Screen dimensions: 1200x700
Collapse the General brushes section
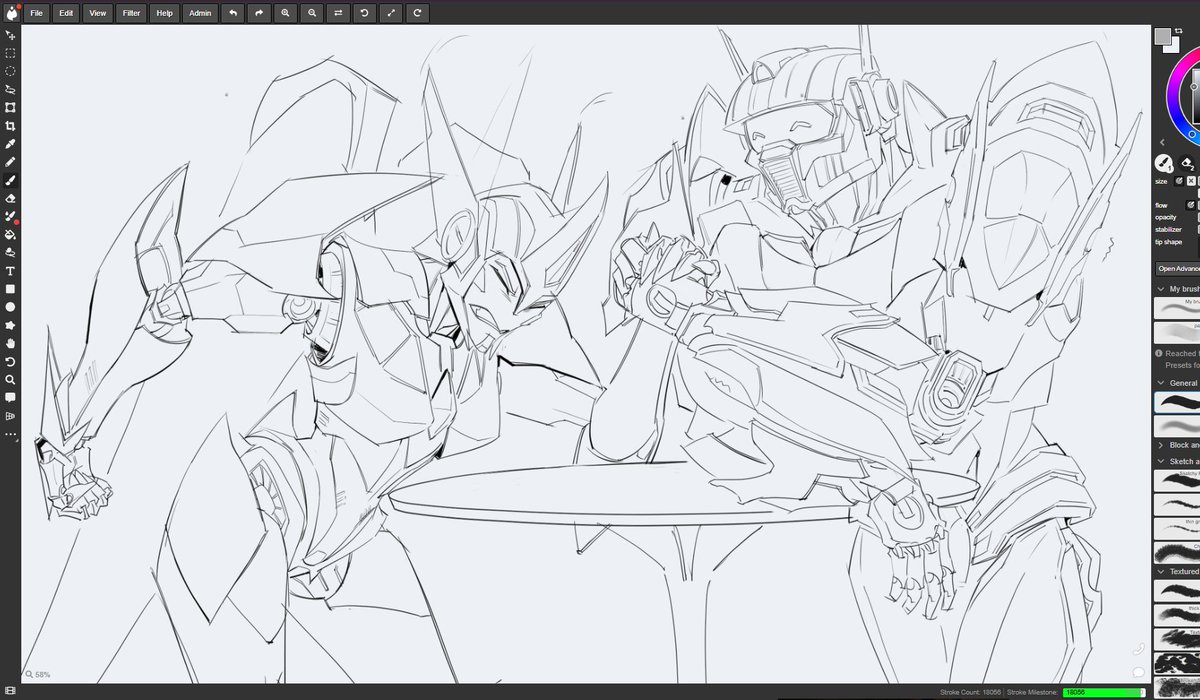point(1160,383)
